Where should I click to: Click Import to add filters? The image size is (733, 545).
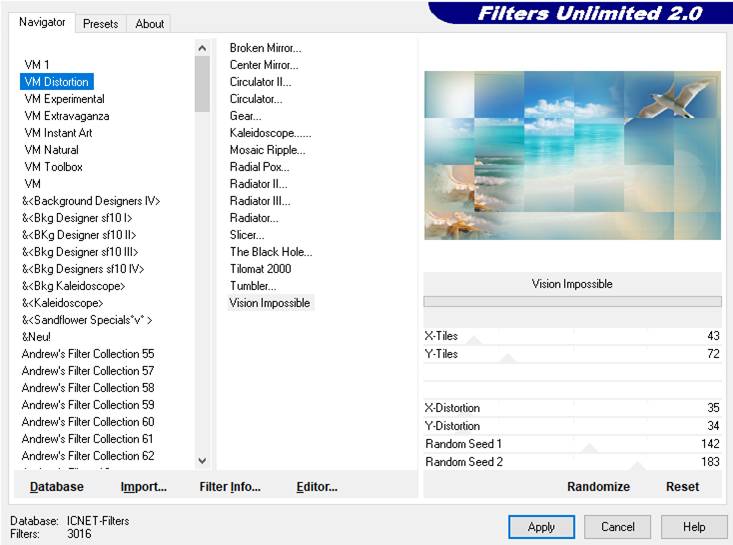[x=143, y=487]
